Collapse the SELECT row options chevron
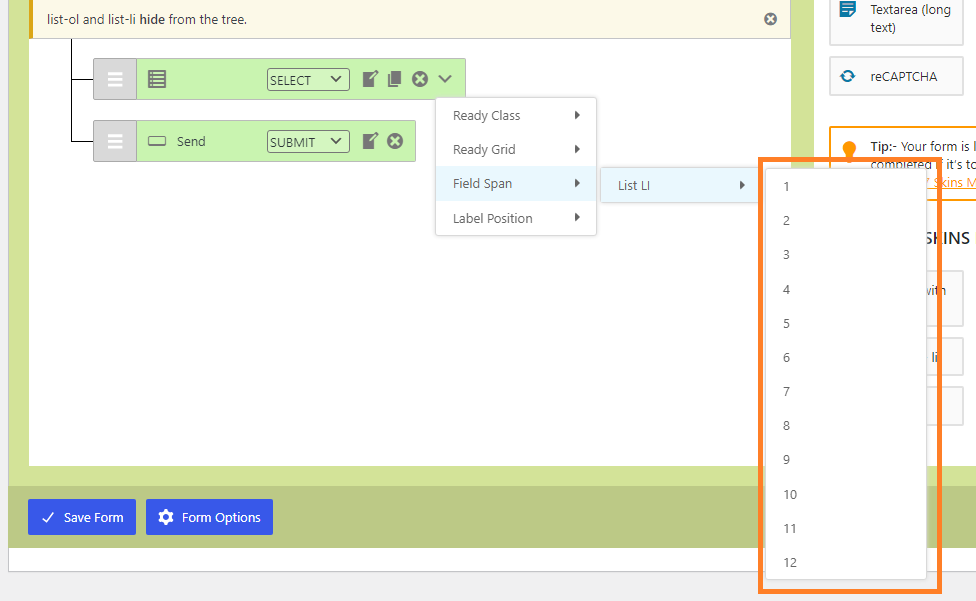The height and width of the screenshot is (601, 976). point(445,79)
